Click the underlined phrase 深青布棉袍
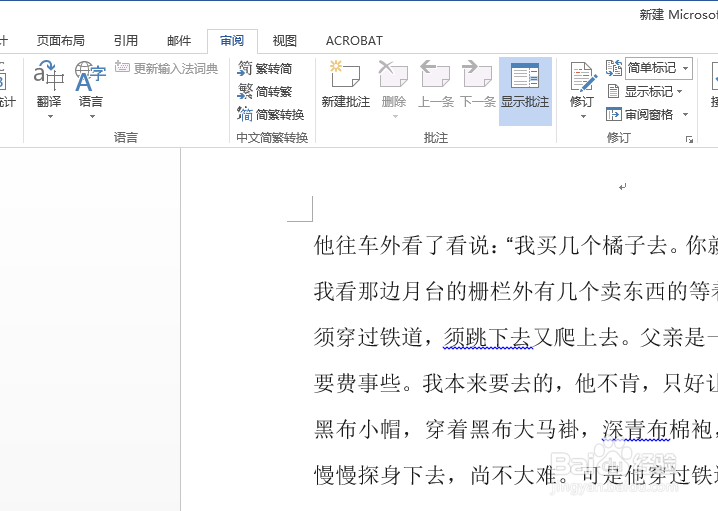 pos(656,429)
